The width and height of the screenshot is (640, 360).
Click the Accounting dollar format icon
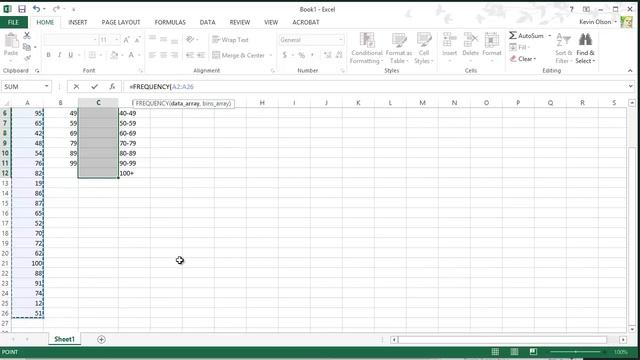click(284, 55)
